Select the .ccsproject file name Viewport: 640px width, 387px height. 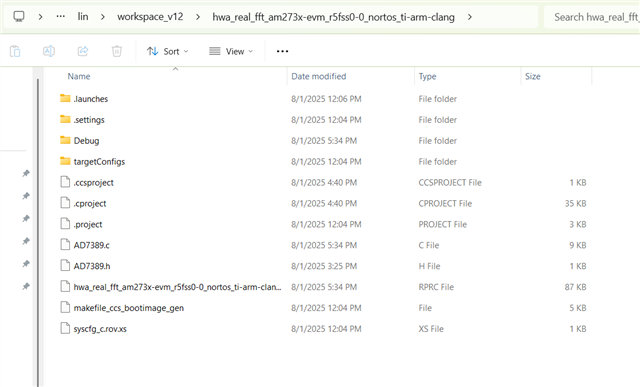93,182
